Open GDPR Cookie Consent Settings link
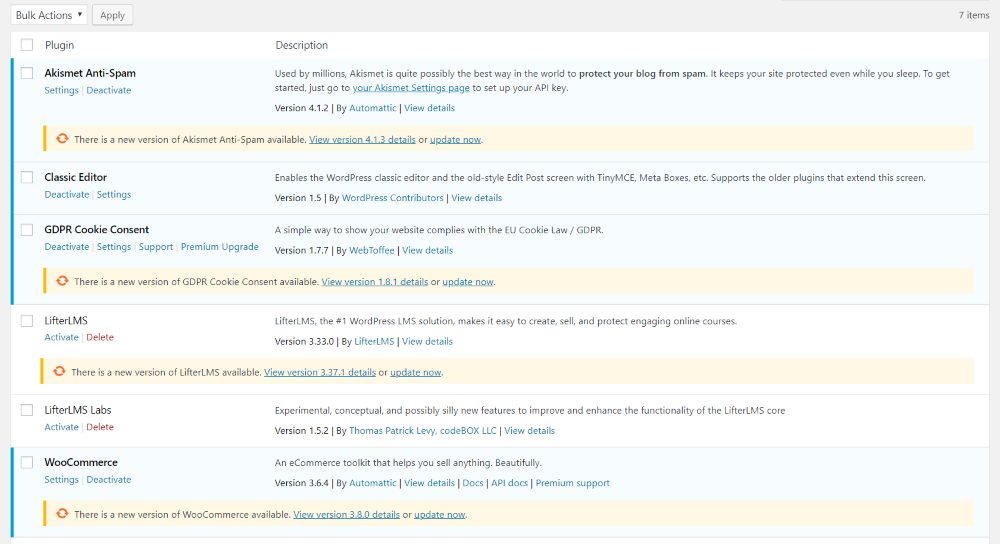Image resolution: width=1000 pixels, height=544 pixels. coord(114,246)
